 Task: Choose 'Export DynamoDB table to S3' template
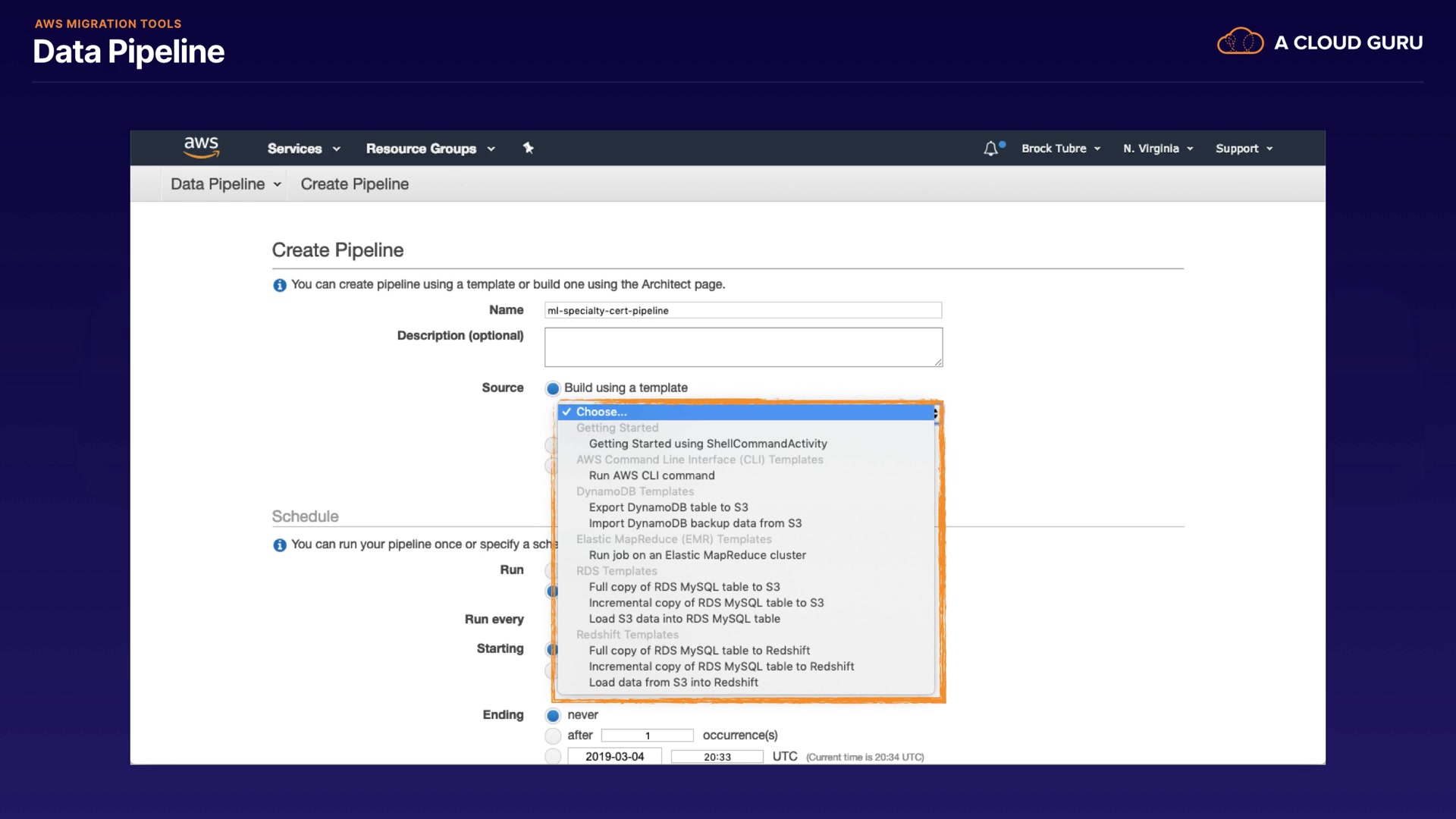pos(668,507)
